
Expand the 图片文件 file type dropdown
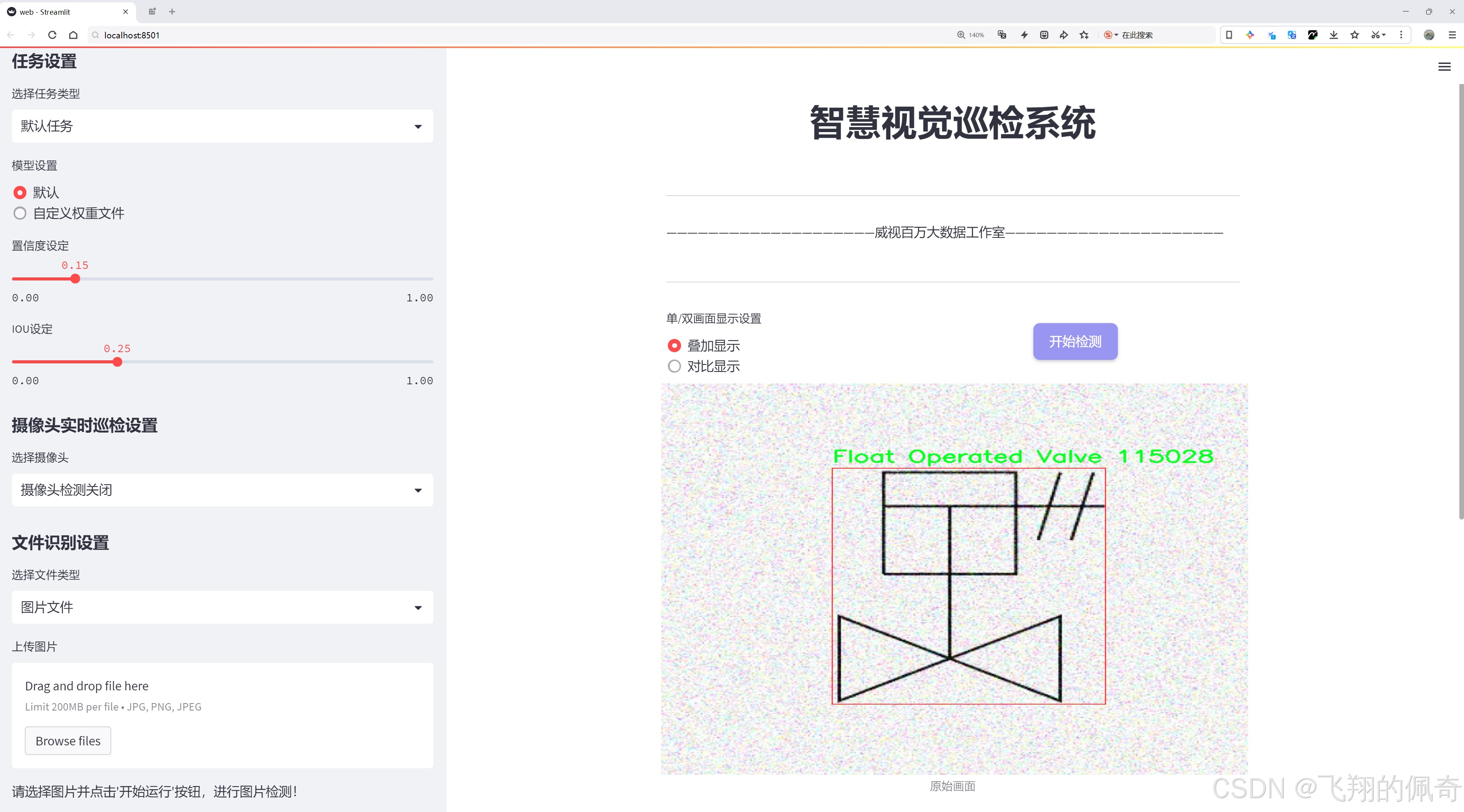(x=222, y=607)
